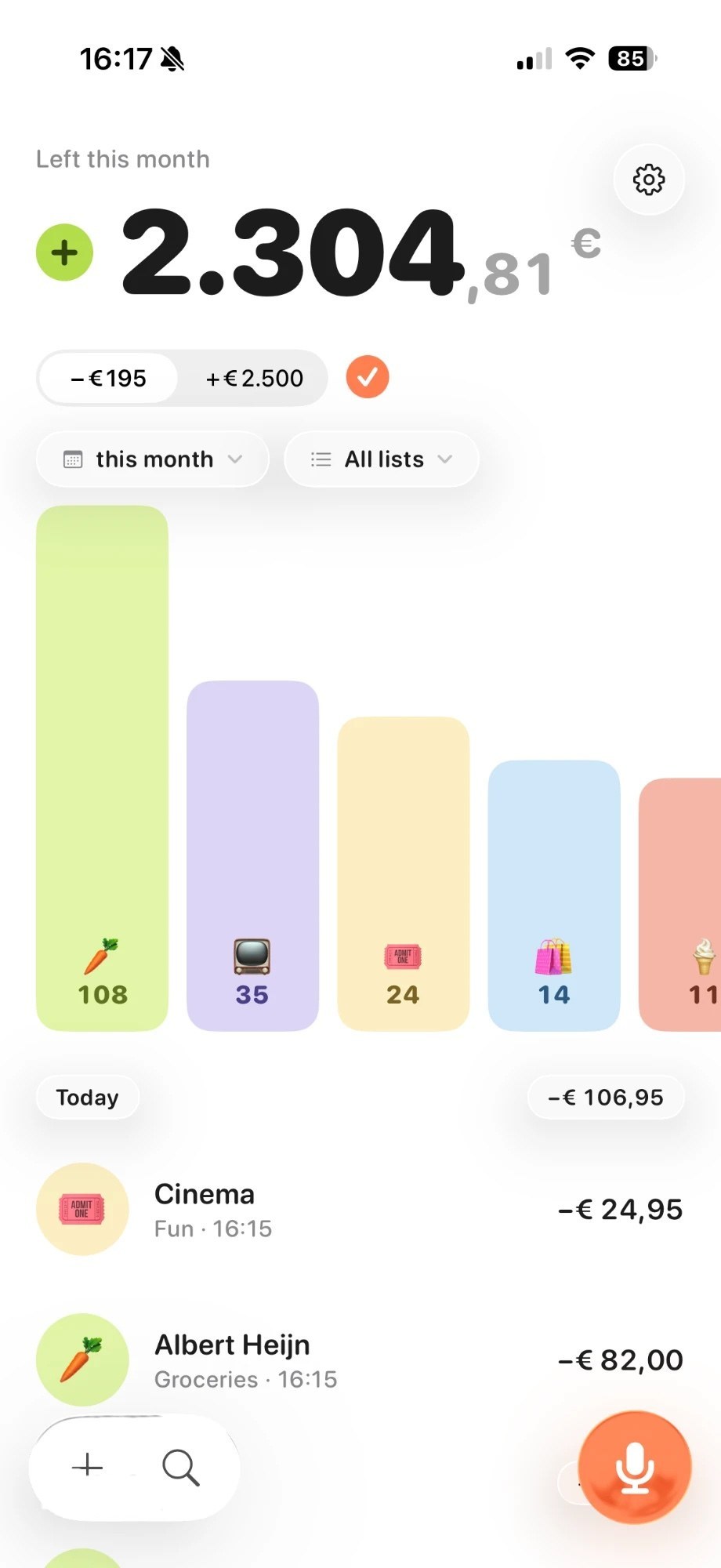
Task: Tap the Cinema ticket category icon
Action: pyautogui.click(x=82, y=1209)
